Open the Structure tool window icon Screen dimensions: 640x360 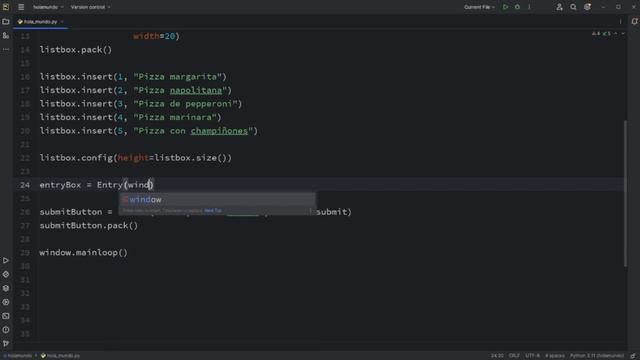coord(6,36)
